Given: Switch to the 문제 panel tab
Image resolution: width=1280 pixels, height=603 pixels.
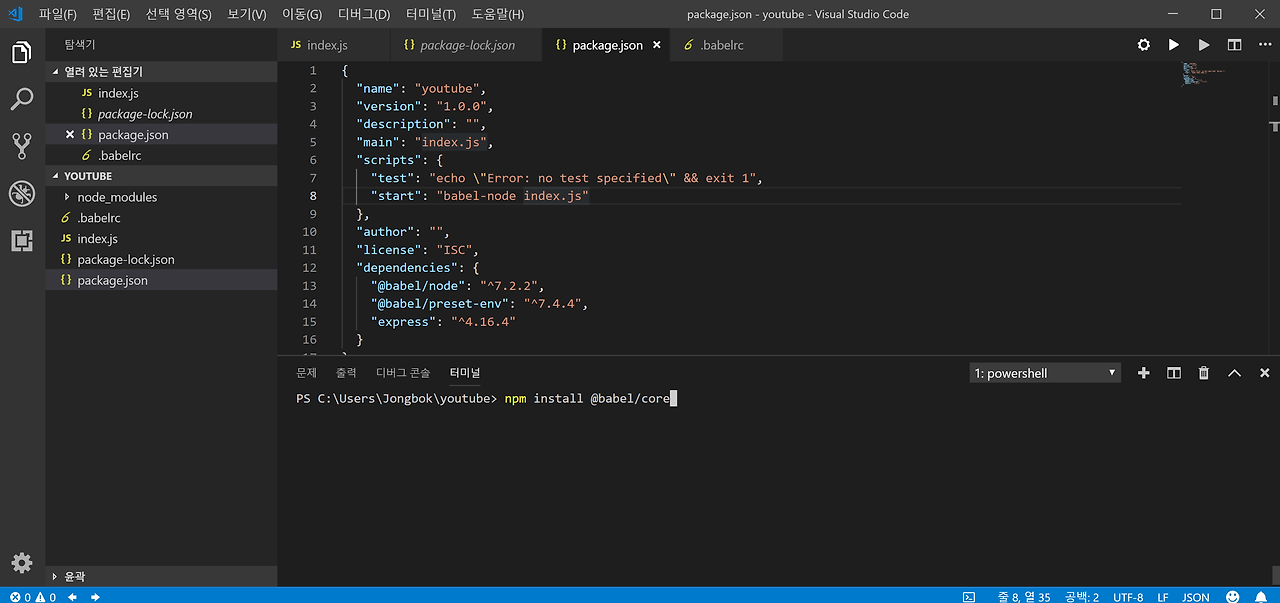Looking at the screenshot, I should (x=306, y=373).
